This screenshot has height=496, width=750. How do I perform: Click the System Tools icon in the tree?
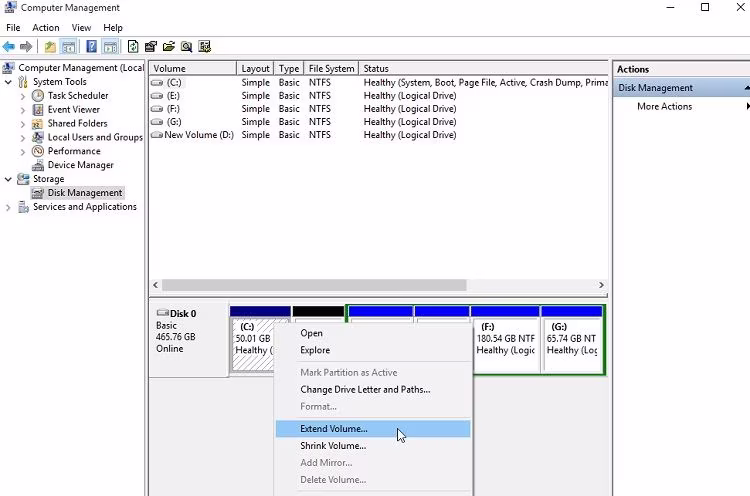click(x=23, y=82)
